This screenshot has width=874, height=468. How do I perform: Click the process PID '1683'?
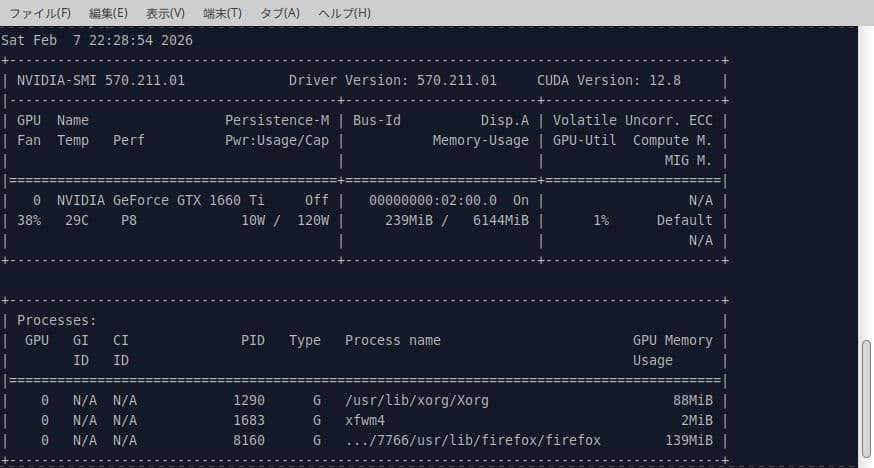click(249, 421)
